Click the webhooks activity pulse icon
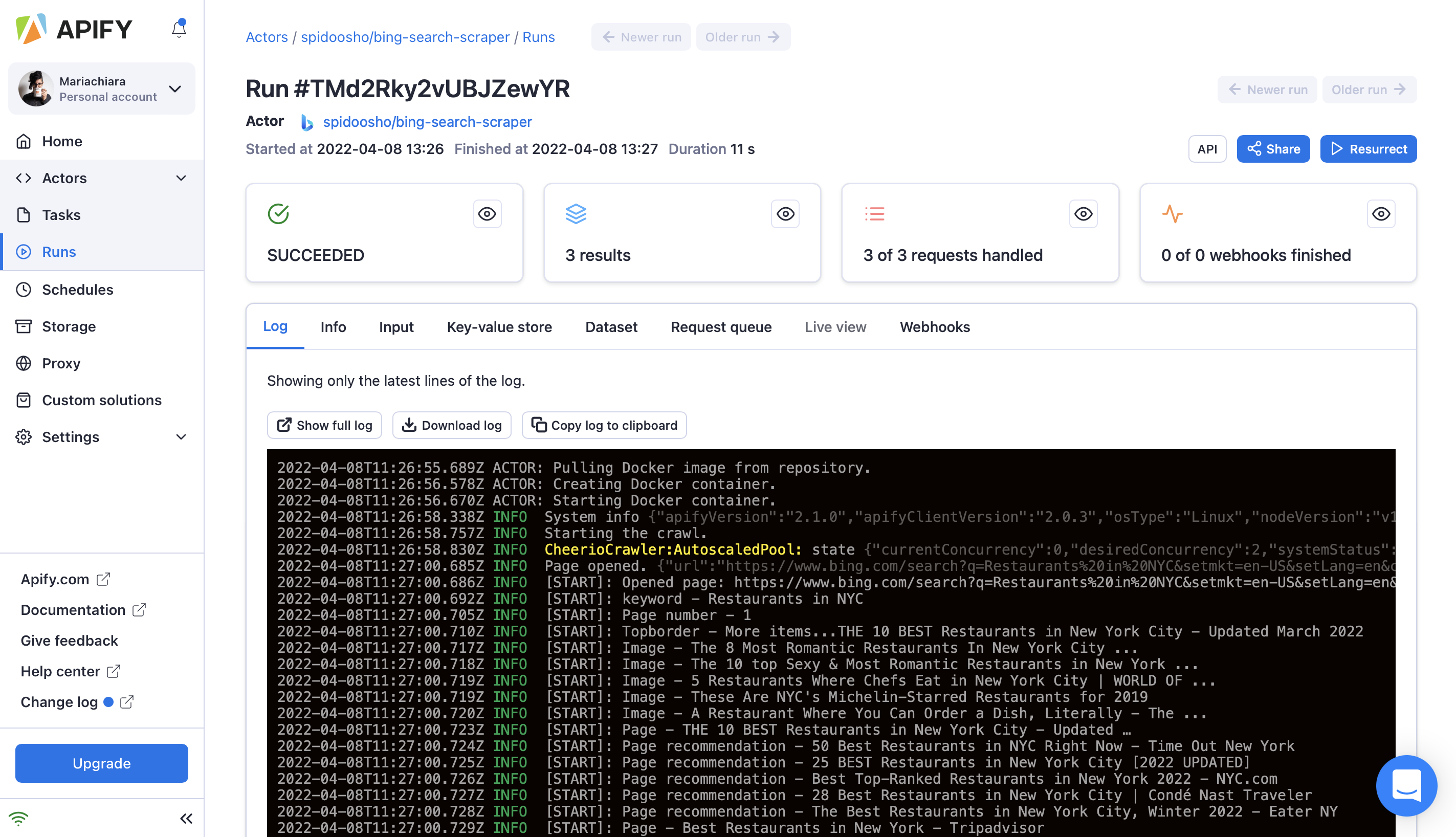The height and width of the screenshot is (837, 1456). (x=1172, y=214)
